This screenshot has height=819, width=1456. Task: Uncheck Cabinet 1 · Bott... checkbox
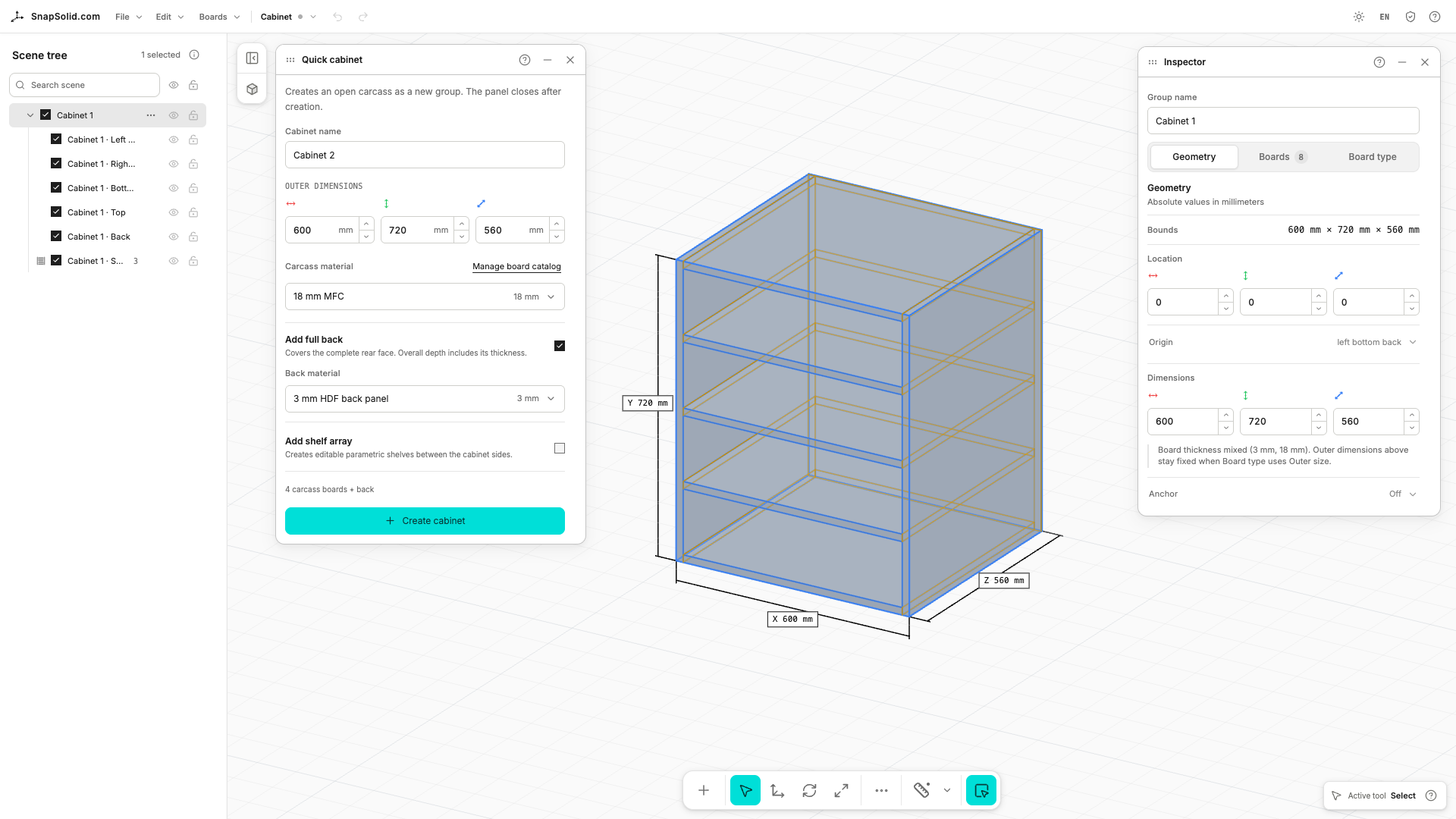pyautogui.click(x=56, y=187)
